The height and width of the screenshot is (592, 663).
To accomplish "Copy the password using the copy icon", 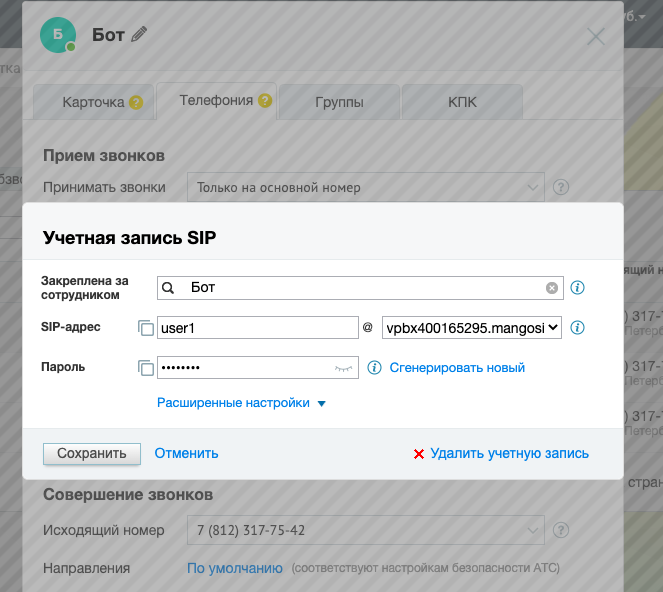I will [x=146, y=368].
